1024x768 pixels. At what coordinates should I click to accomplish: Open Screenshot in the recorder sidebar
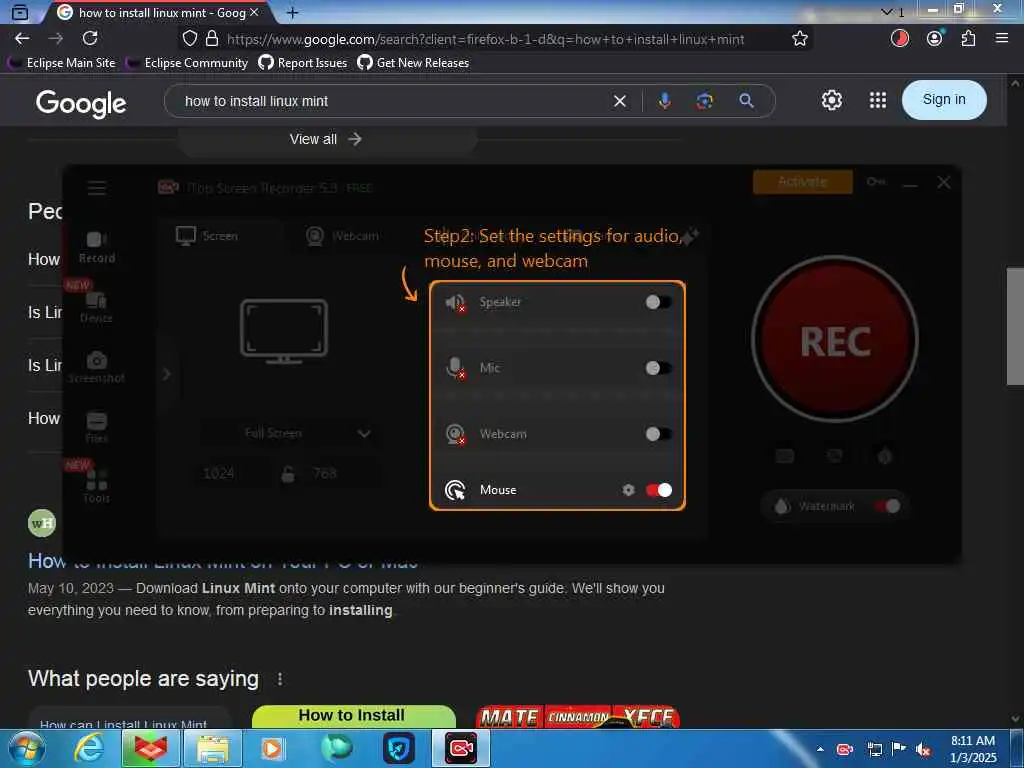(96, 368)
